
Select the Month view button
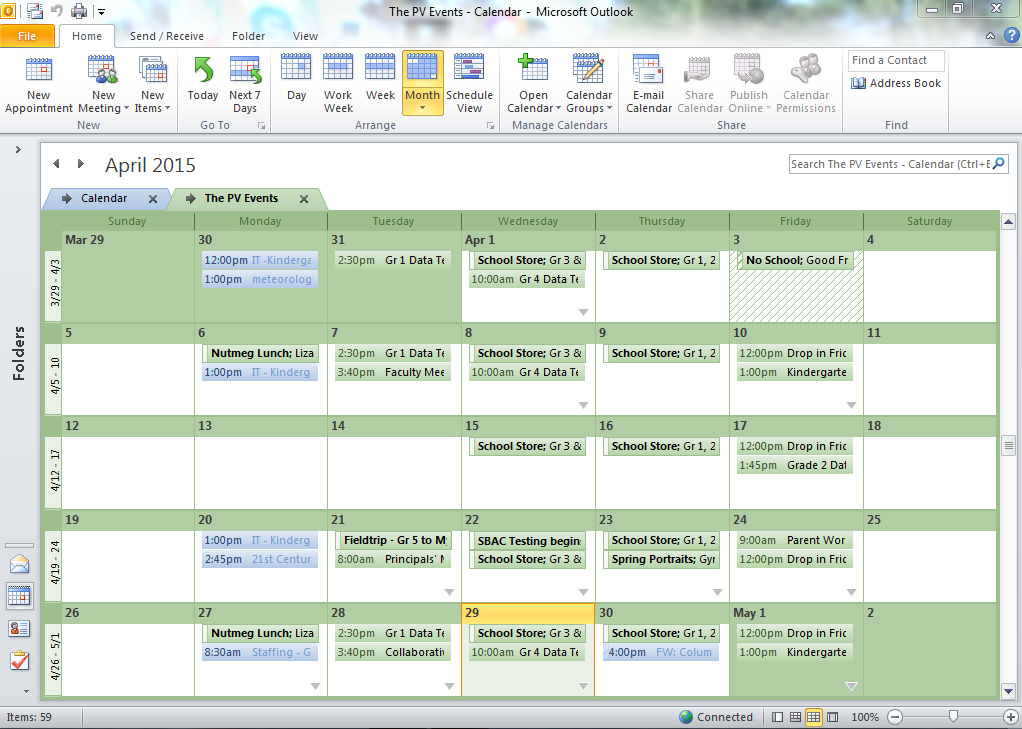(422, 83)
